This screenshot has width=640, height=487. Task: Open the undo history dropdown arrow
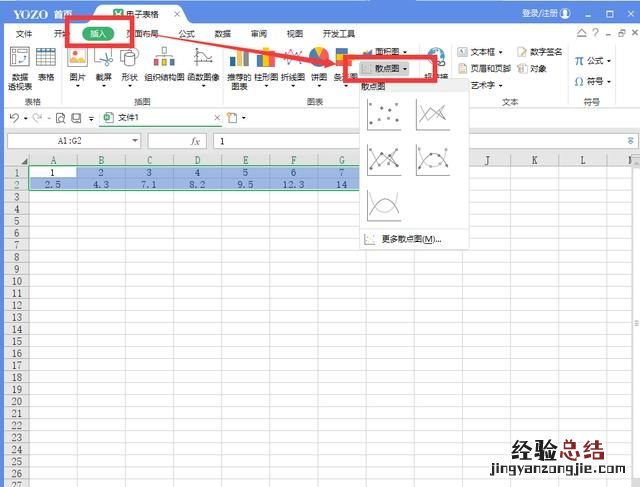click(x=26, y=118)
